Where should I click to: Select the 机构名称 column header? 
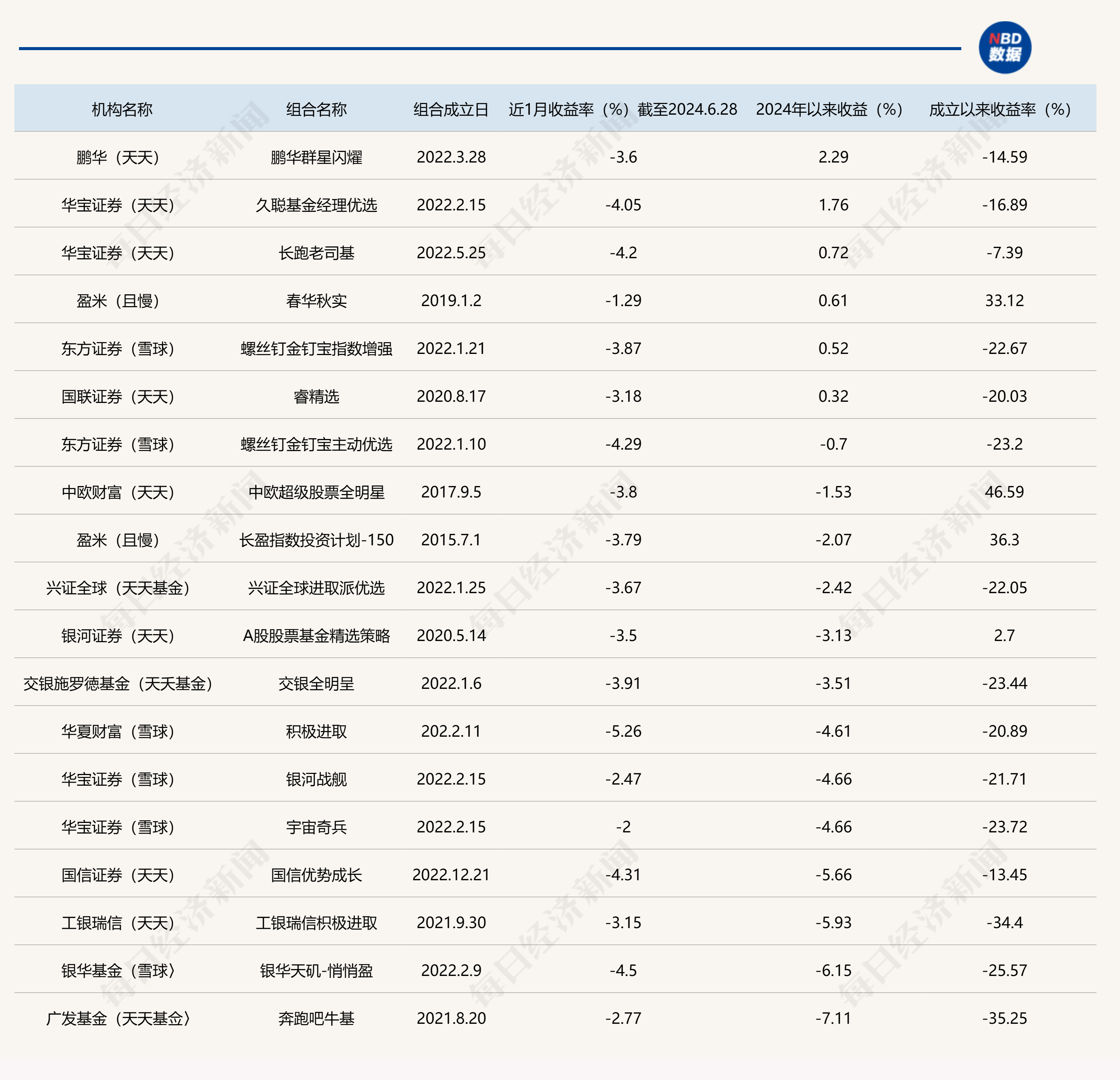click(122, 109)
